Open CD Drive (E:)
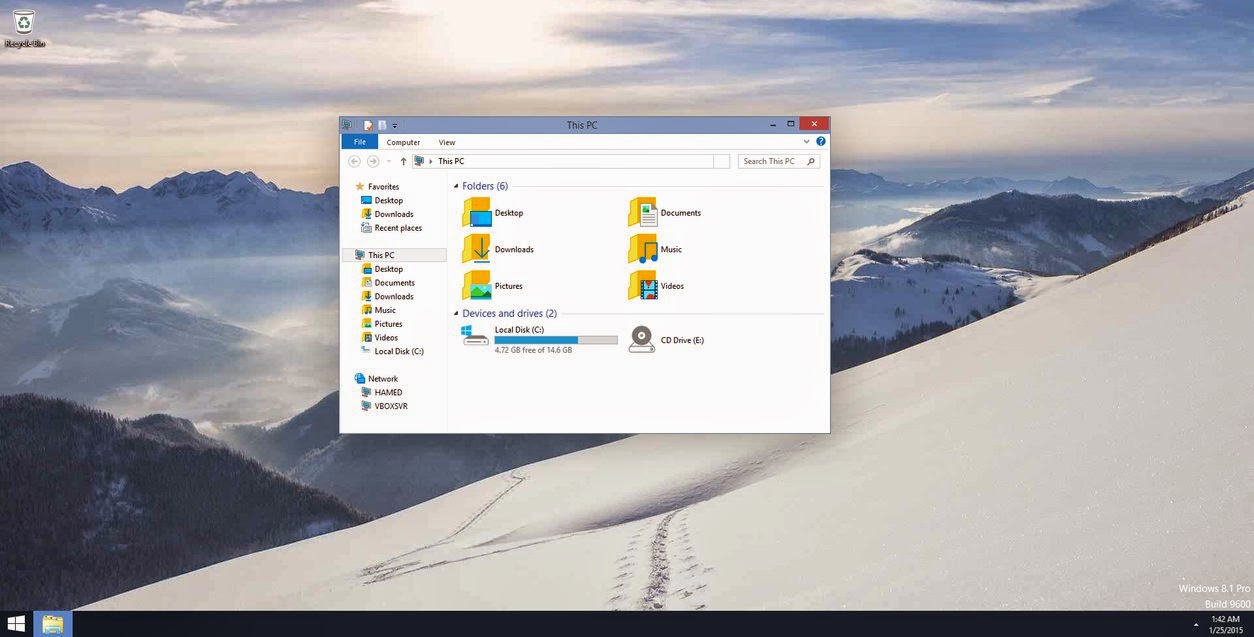Viewport: 1254px width, 637px height. pos(682,340)
